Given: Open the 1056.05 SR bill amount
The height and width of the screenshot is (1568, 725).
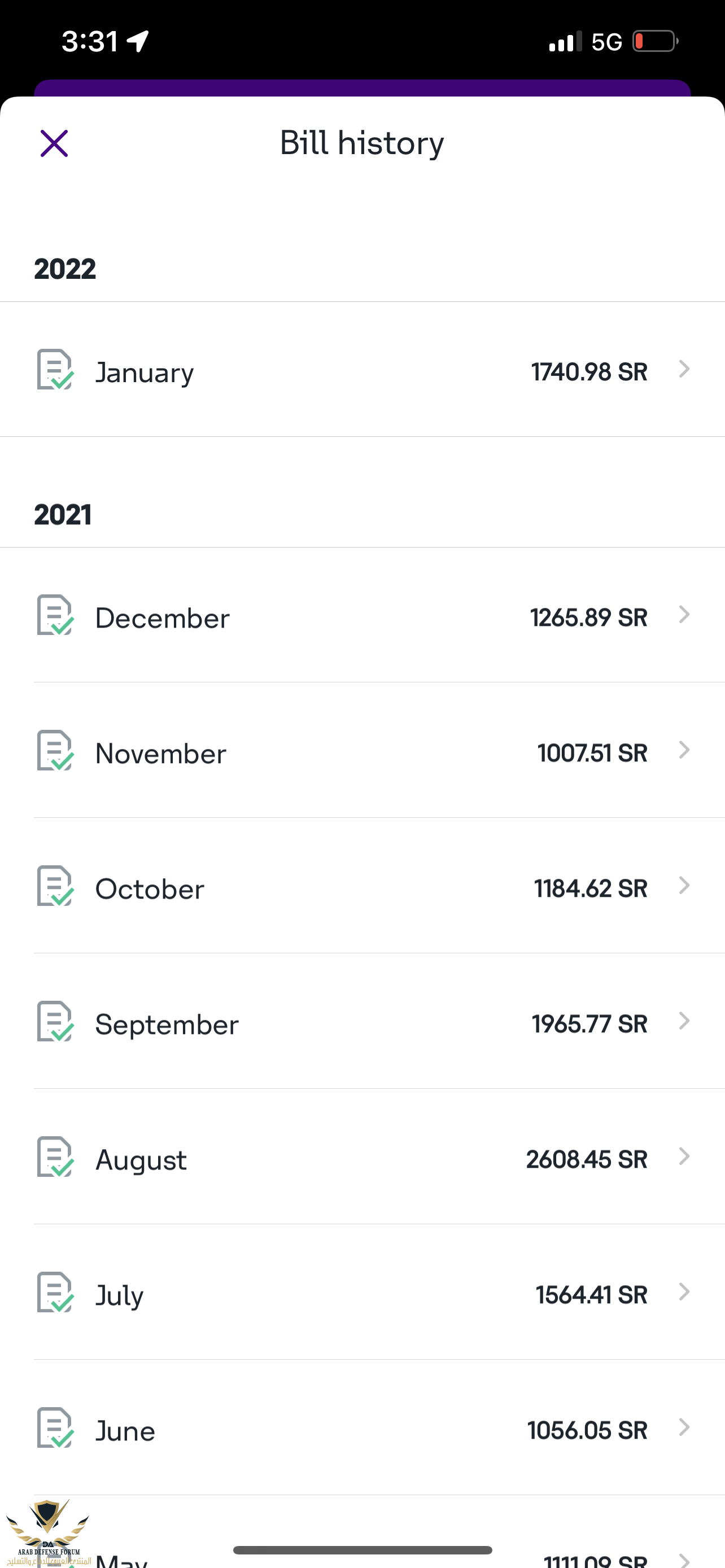Looking at the screenshot, I should click(587, 1430).
